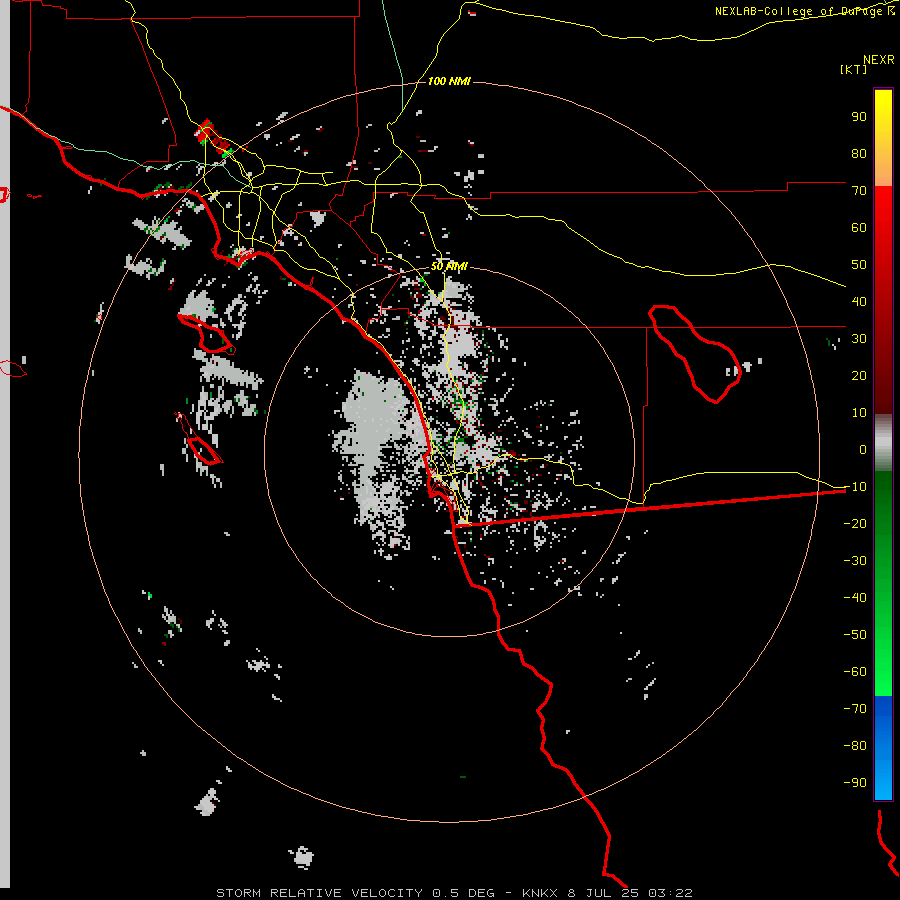Screen dimensions: 900x900
Task: Click the -60 value on the velocity legend
Action: pos(855,672)
